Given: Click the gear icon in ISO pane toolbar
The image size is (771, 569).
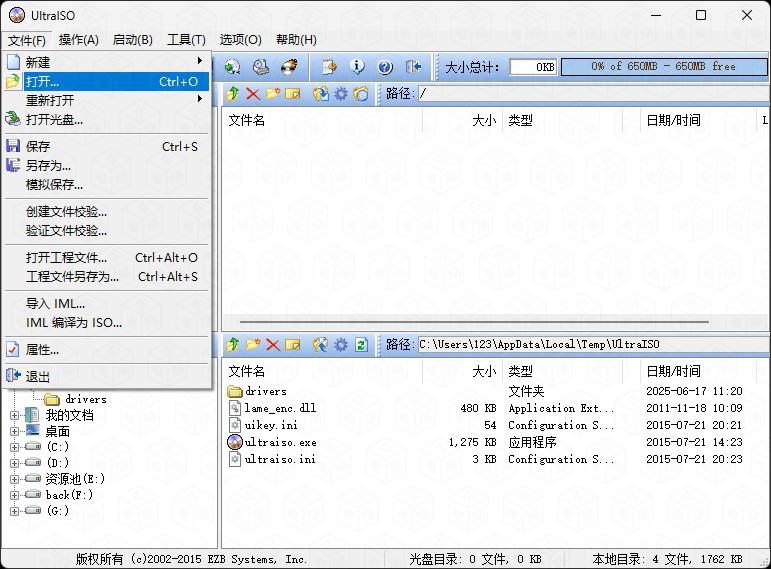Looking at the screenshot, I should (341, 94).
